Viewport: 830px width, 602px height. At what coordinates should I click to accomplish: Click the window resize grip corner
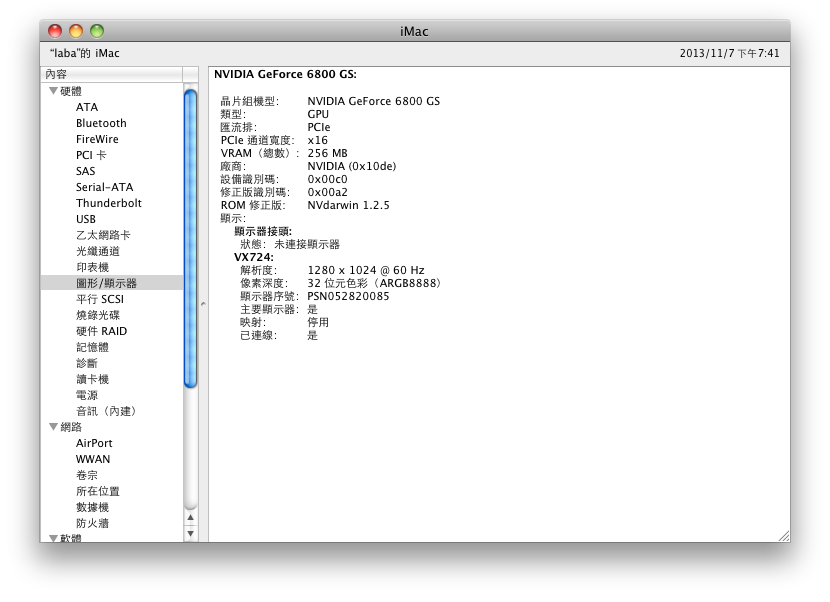[x=784, y=536]
